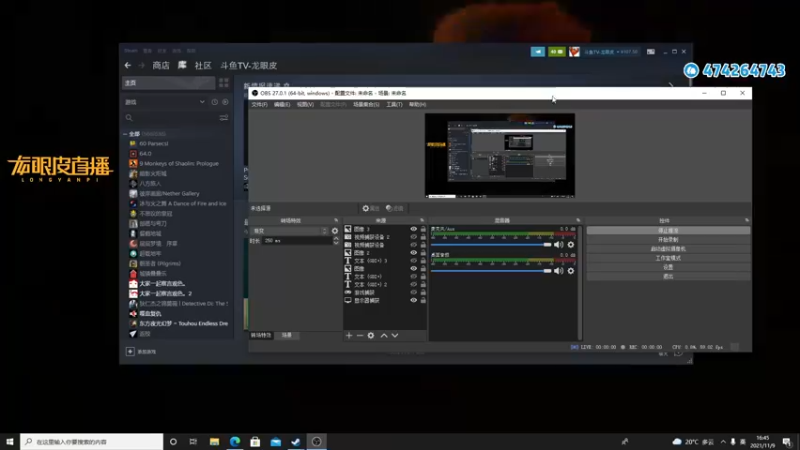Image resolution: width=800 pixels, height=450 pixels.
Task: Open Steam friends green notification button
Action: click(x=557, y=52)
